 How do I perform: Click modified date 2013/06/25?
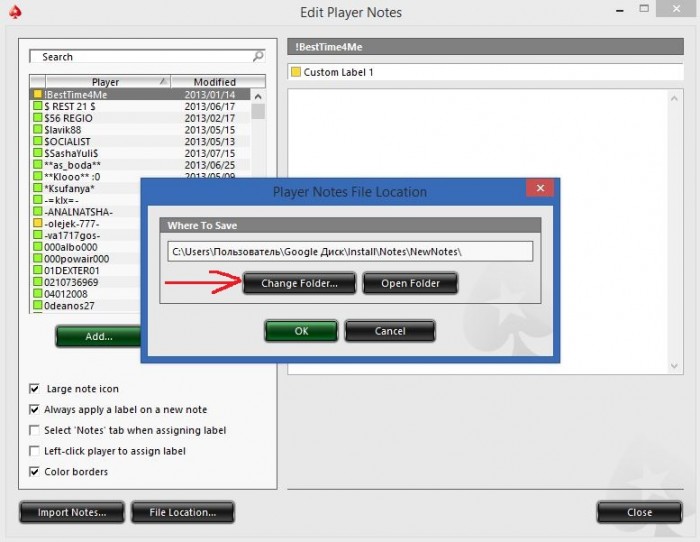click(x=209, y=165)
